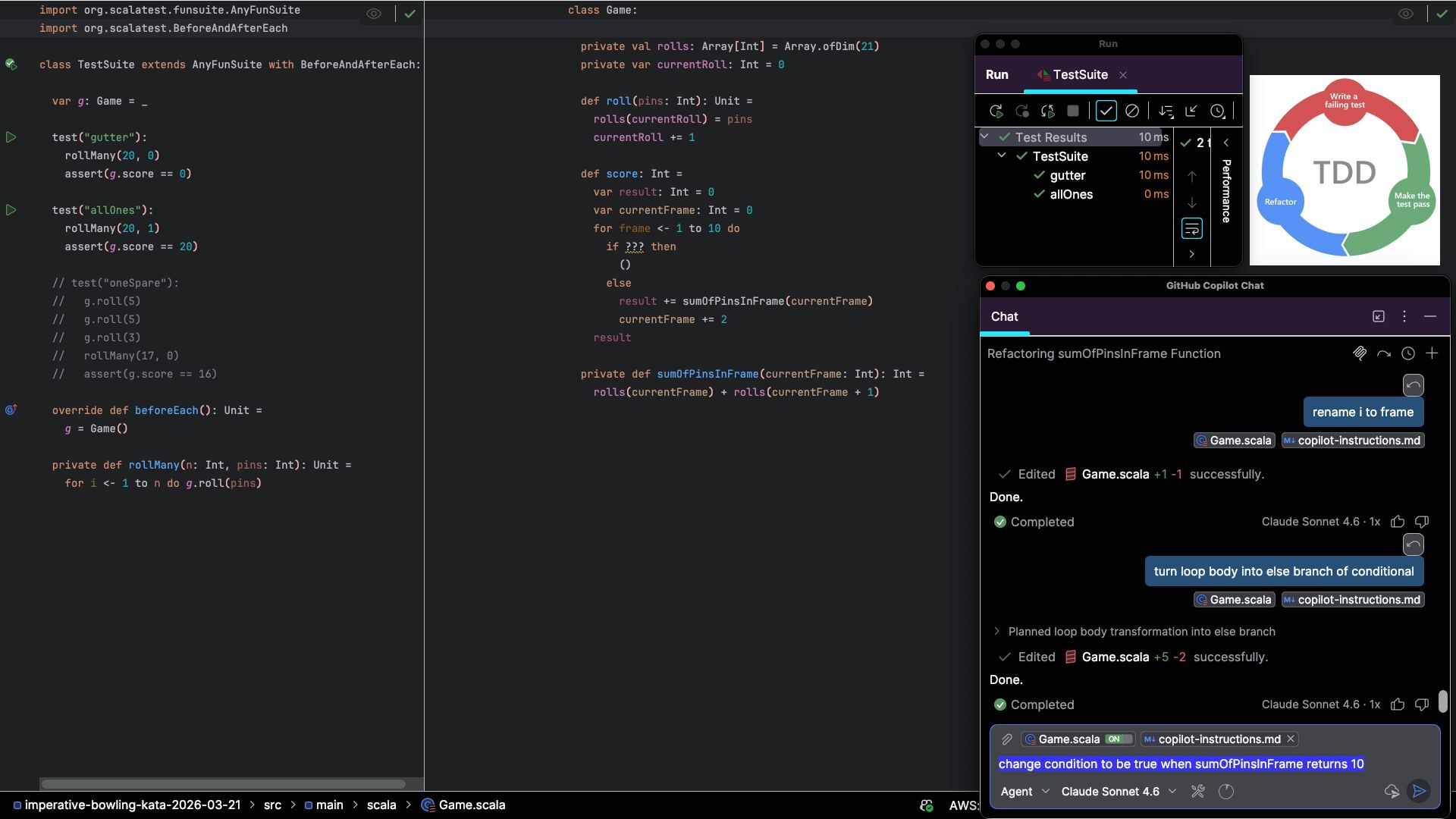Click the attach context paperclip icon

[1006, 739]
